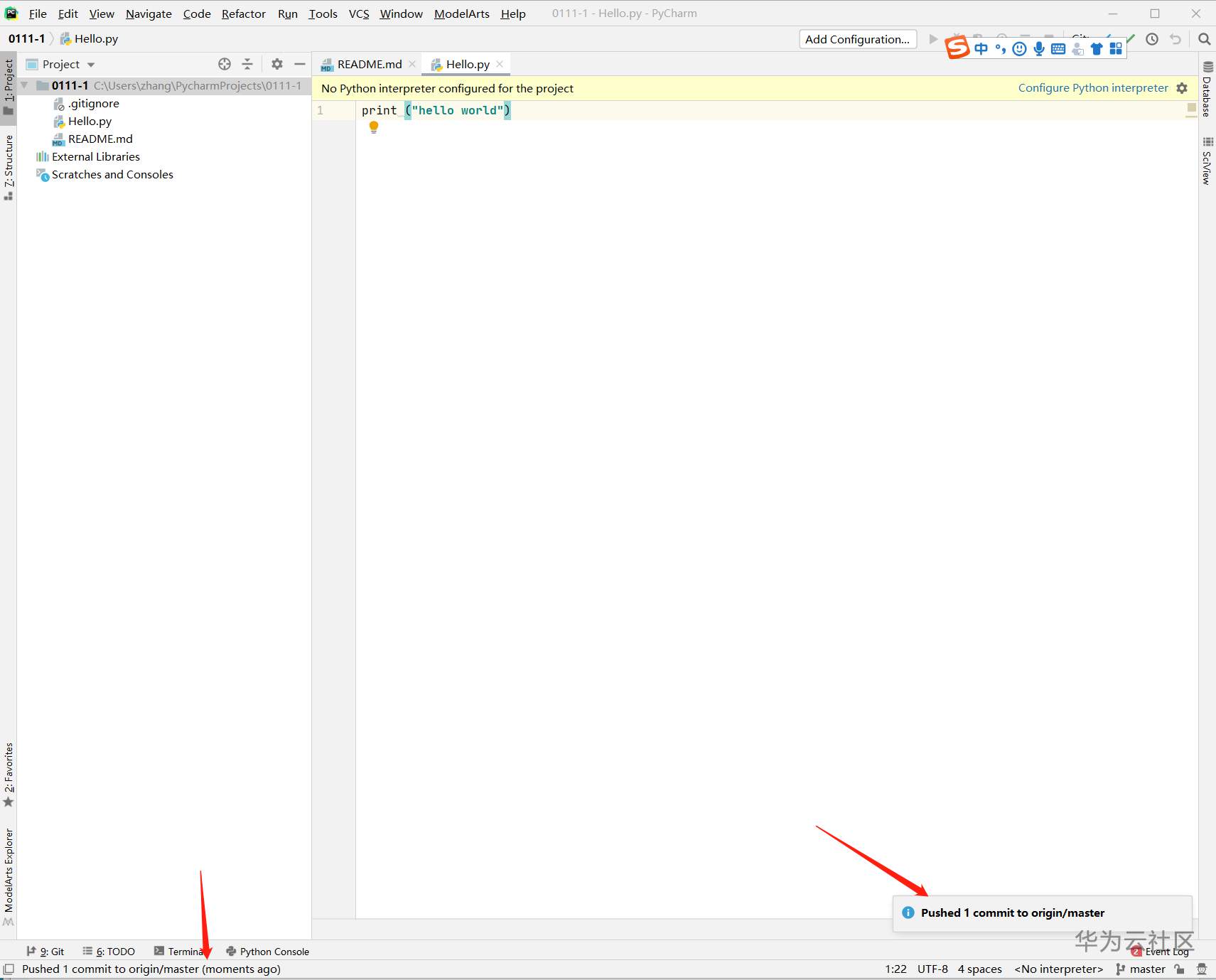Click the tool window quick-access icon in status bar
The width and height of the screenshot is (1216, 980).
click(x=9, y=969)
